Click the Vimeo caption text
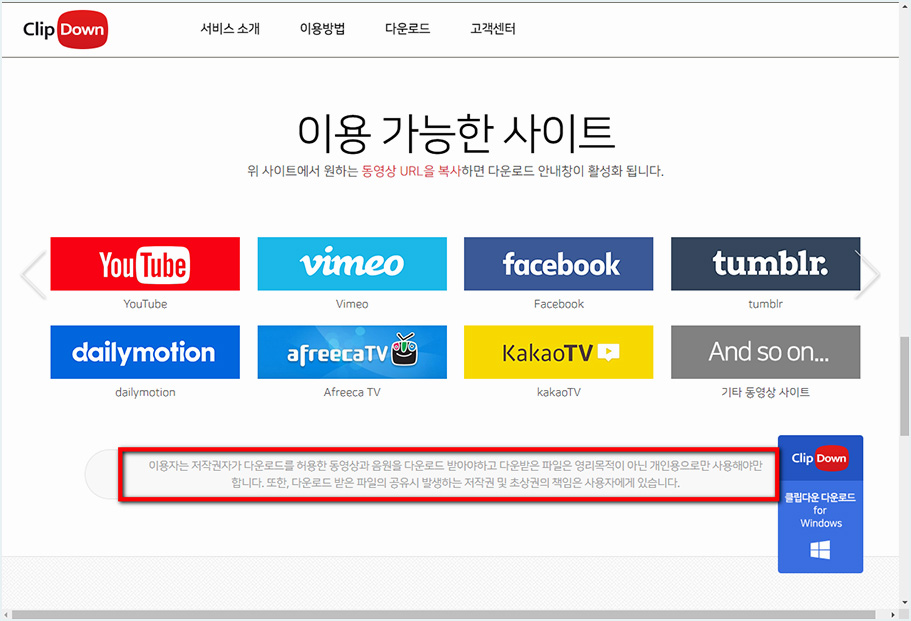Viewport: 911px width, 621px height. point(352,304)
